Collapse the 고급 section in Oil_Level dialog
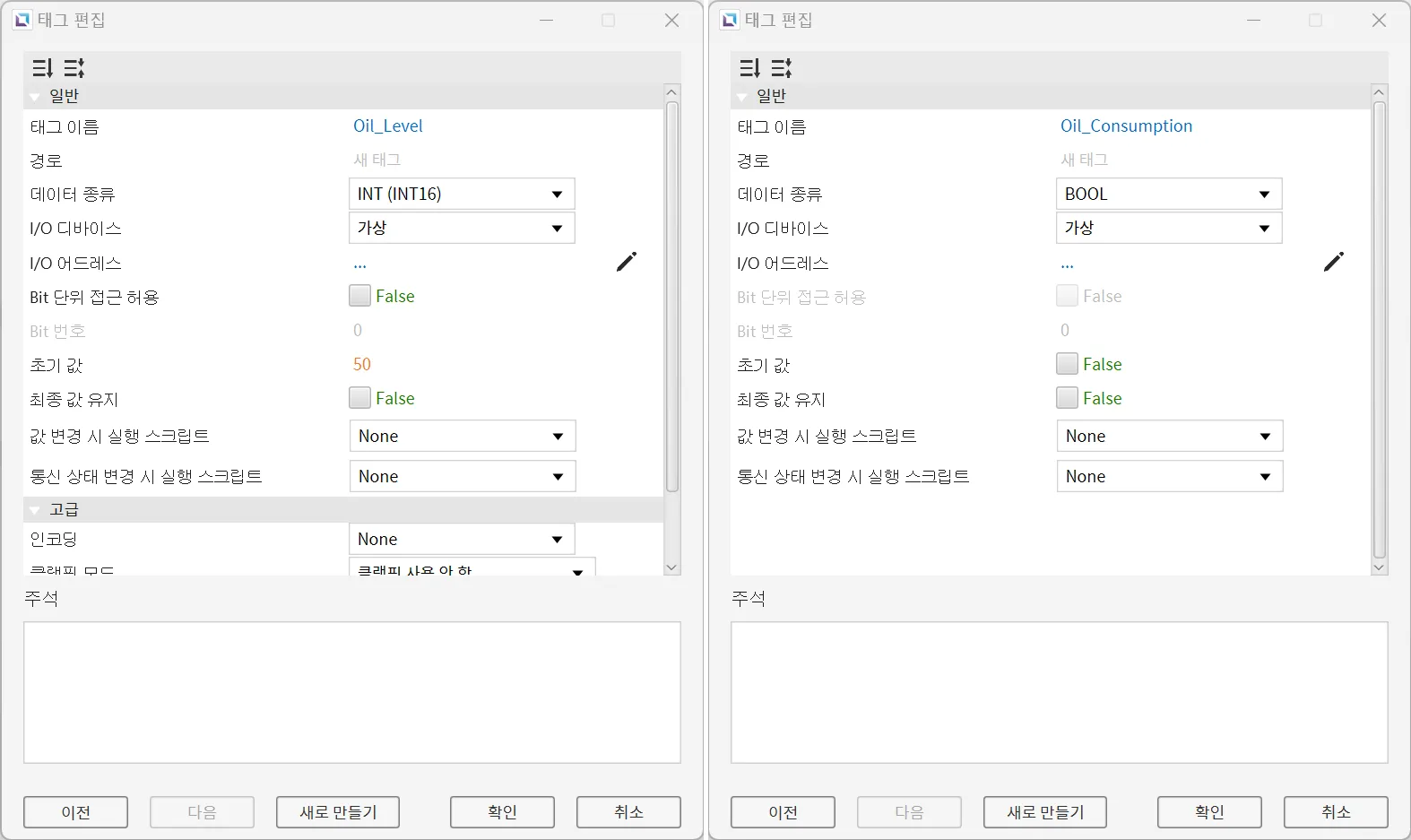Viewport: 1411px width, 840px height. point(35,510)
